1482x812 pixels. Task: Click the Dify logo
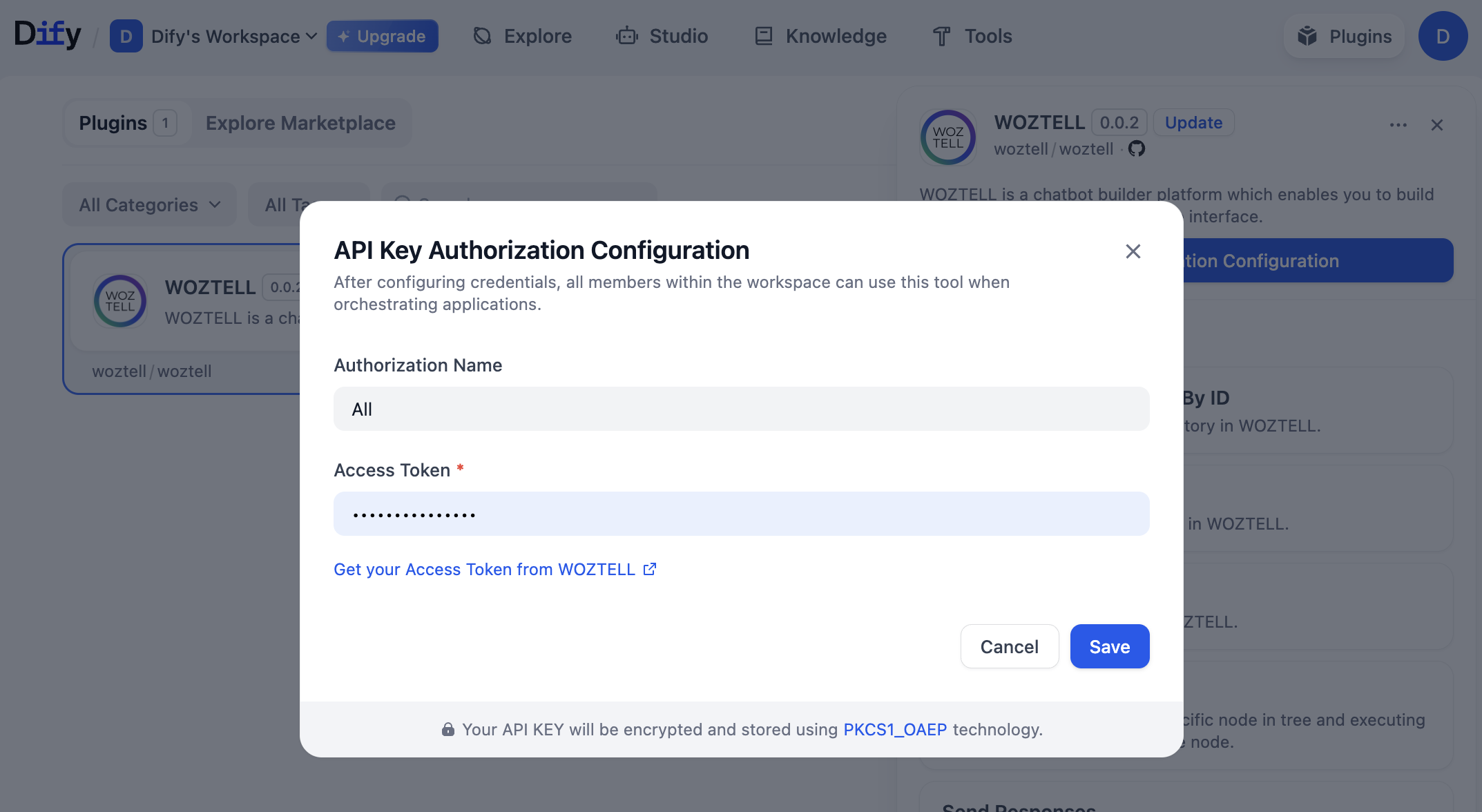pos(47,35)
